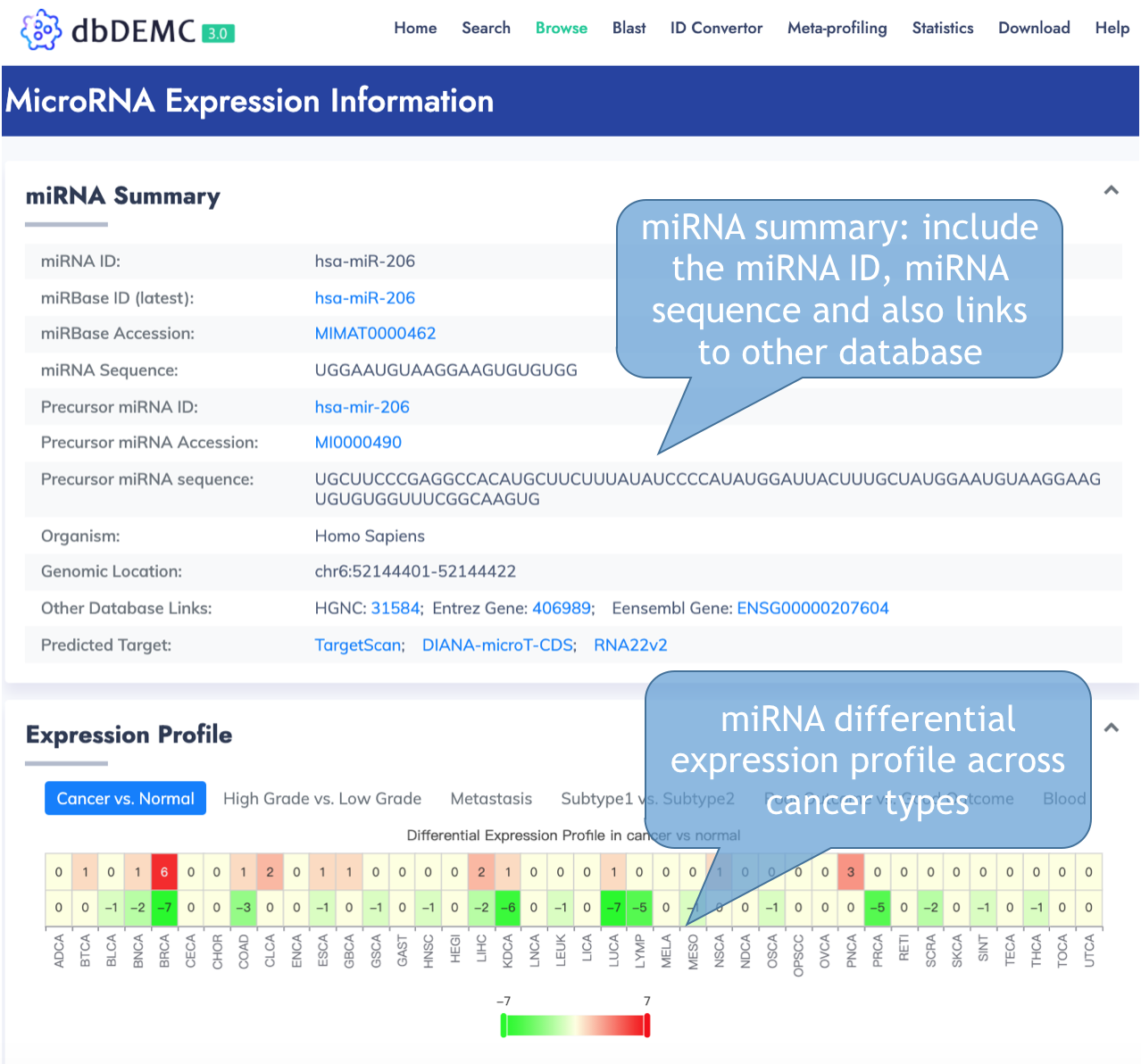
Task: Open the Blast tool page
Action: coord(629,28)
